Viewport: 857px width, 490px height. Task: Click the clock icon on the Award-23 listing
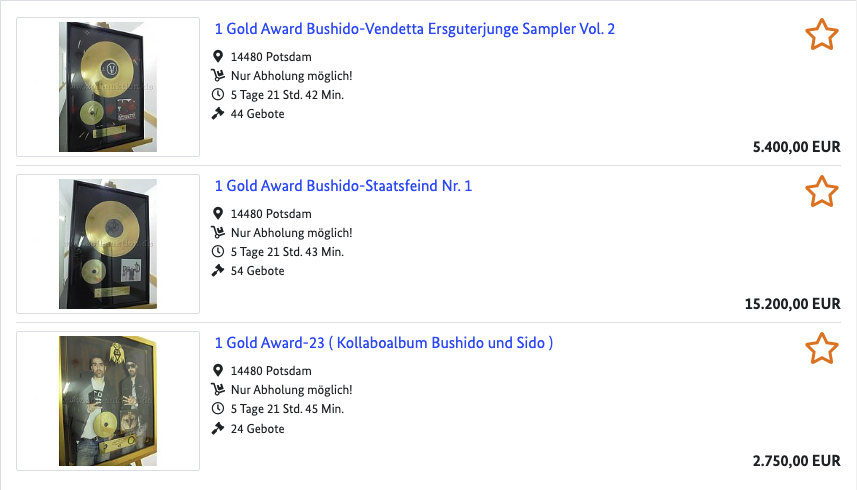219,409
